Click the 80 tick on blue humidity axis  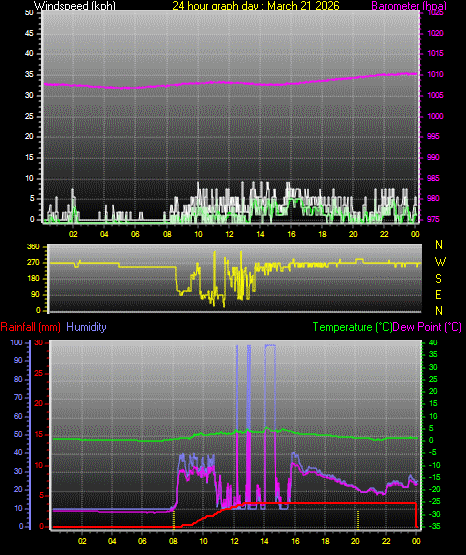click(x=18, y=379)
